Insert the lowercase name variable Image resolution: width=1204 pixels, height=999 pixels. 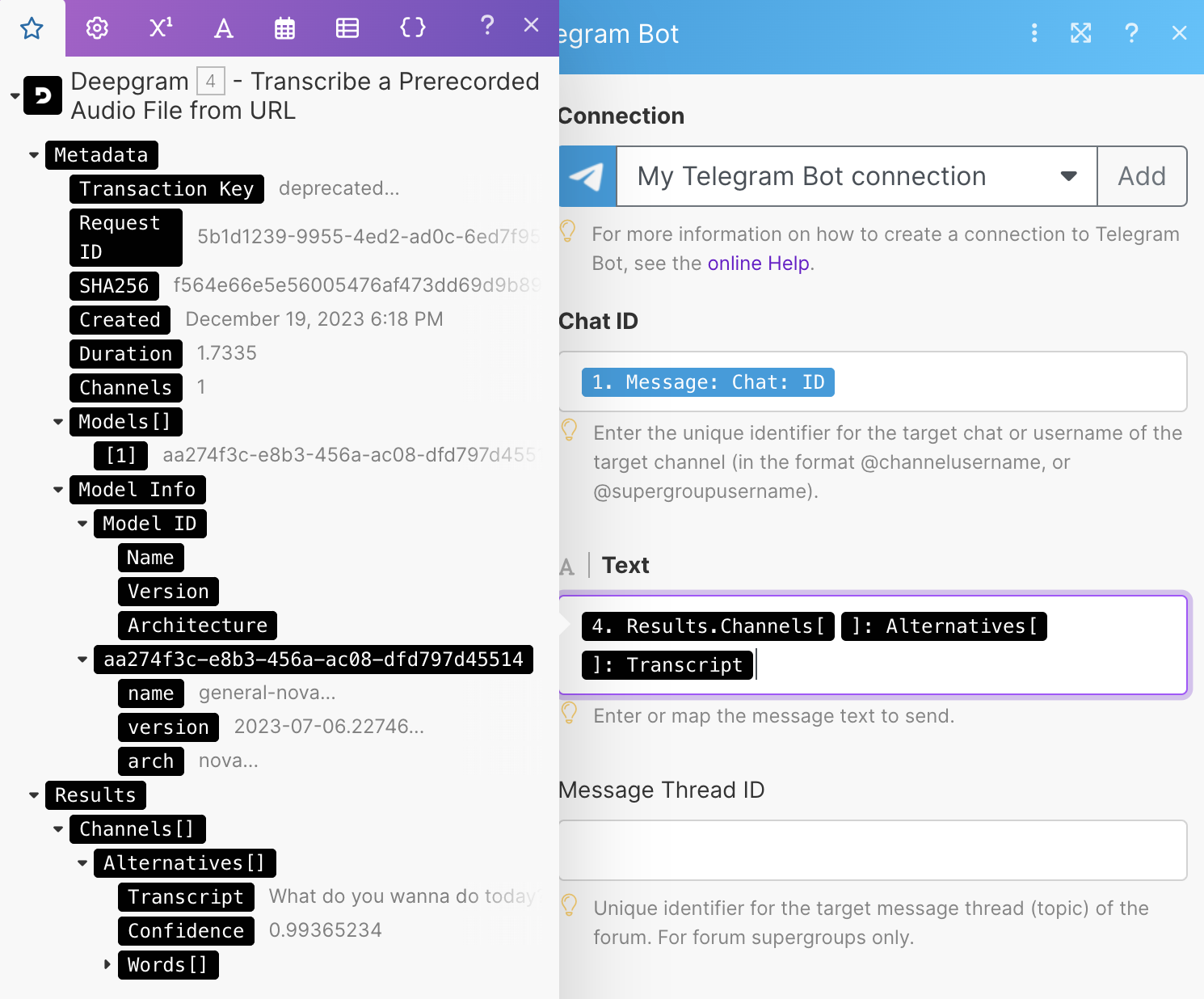(150, 693)
